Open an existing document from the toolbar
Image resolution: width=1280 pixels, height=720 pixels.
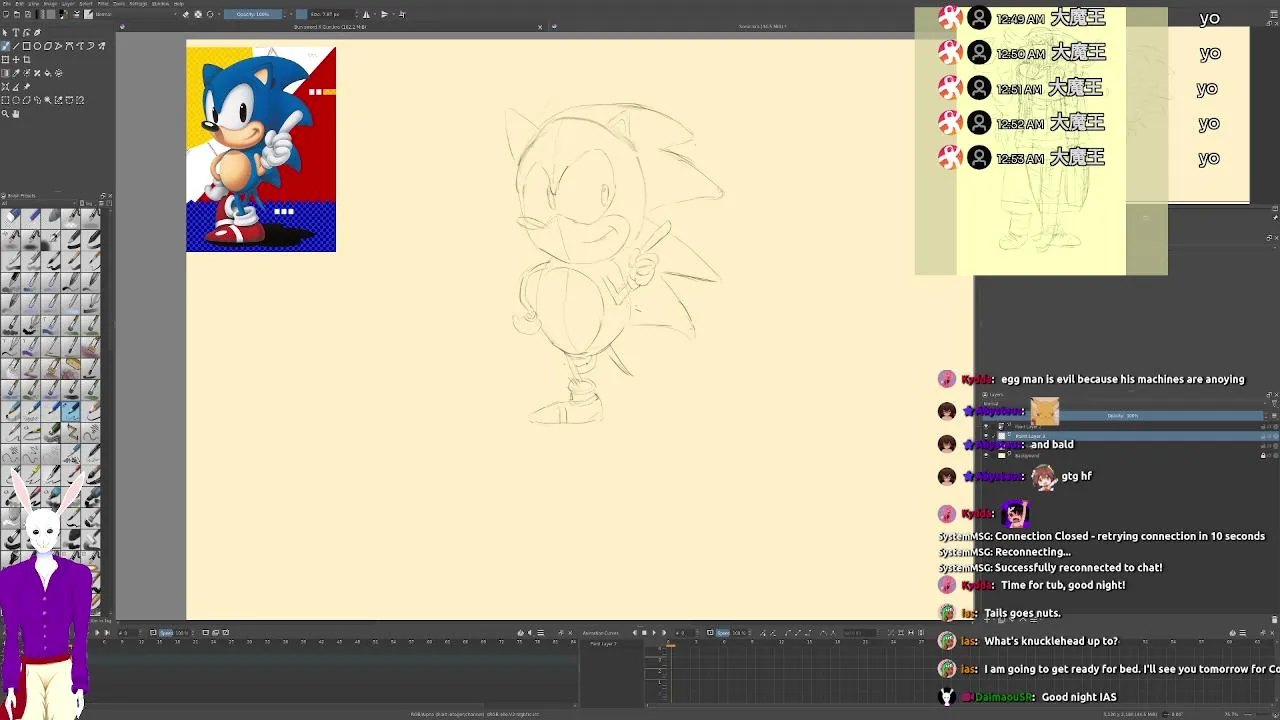[17, 14]
